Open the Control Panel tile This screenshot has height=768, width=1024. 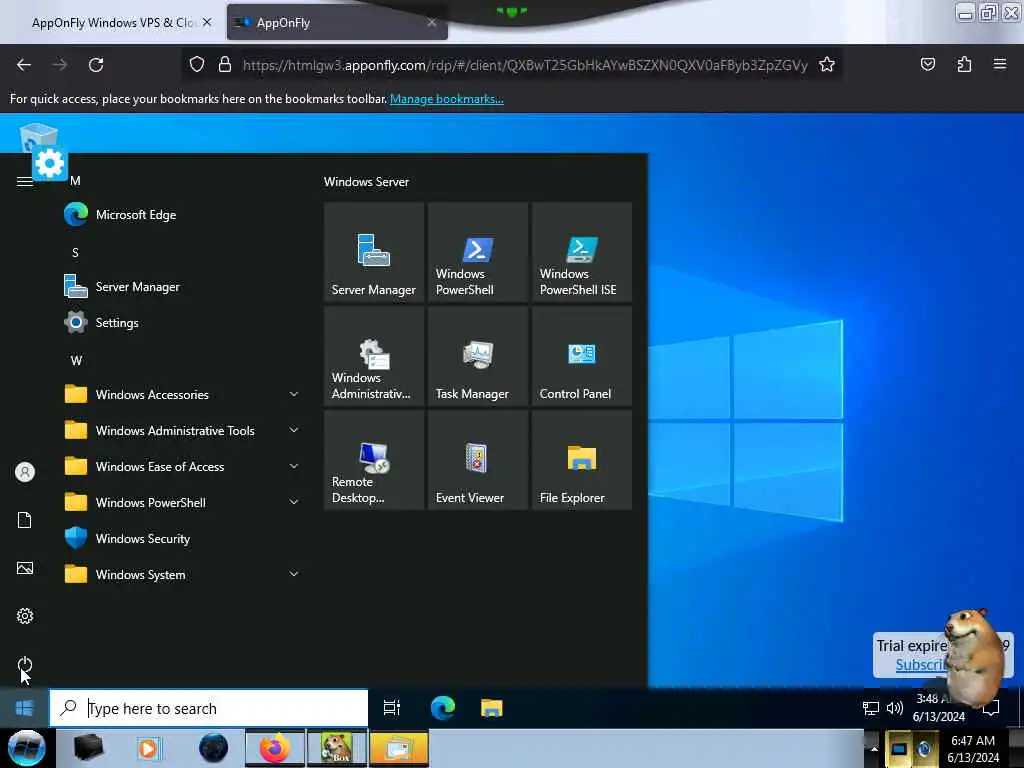tap(582, 356)
